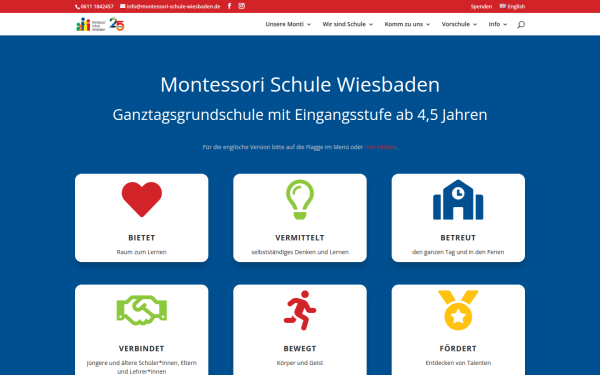The image size is (600, 375).
Task: Click 'selbstständiges Denken und Lernen' text
Action: click(x=300, y=252)
